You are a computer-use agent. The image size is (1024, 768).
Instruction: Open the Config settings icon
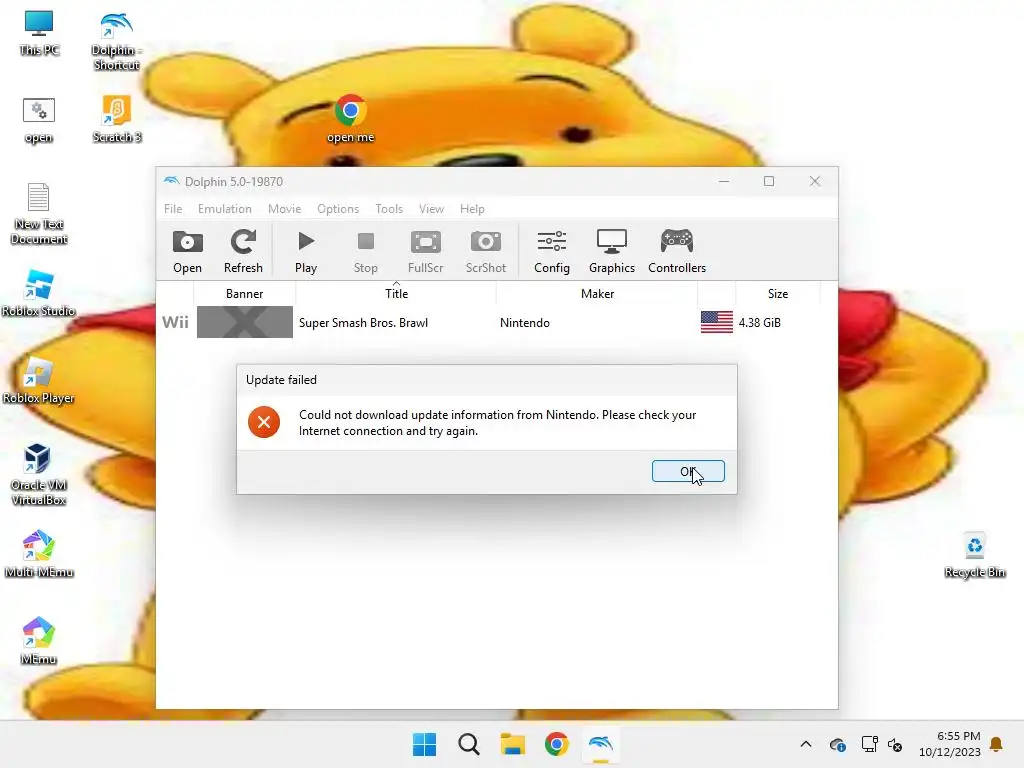(552, 251)
